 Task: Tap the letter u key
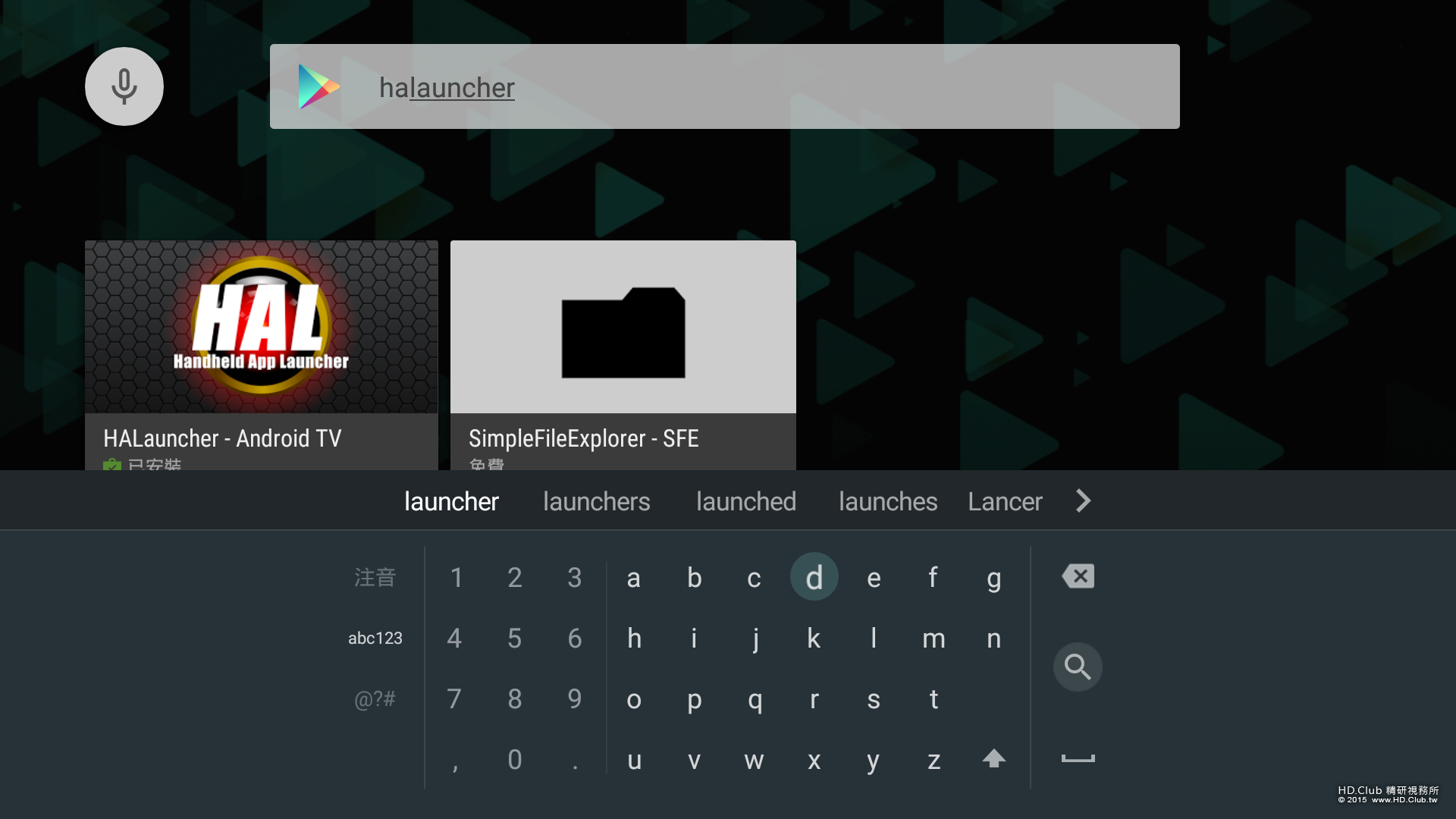click(634, 760)
